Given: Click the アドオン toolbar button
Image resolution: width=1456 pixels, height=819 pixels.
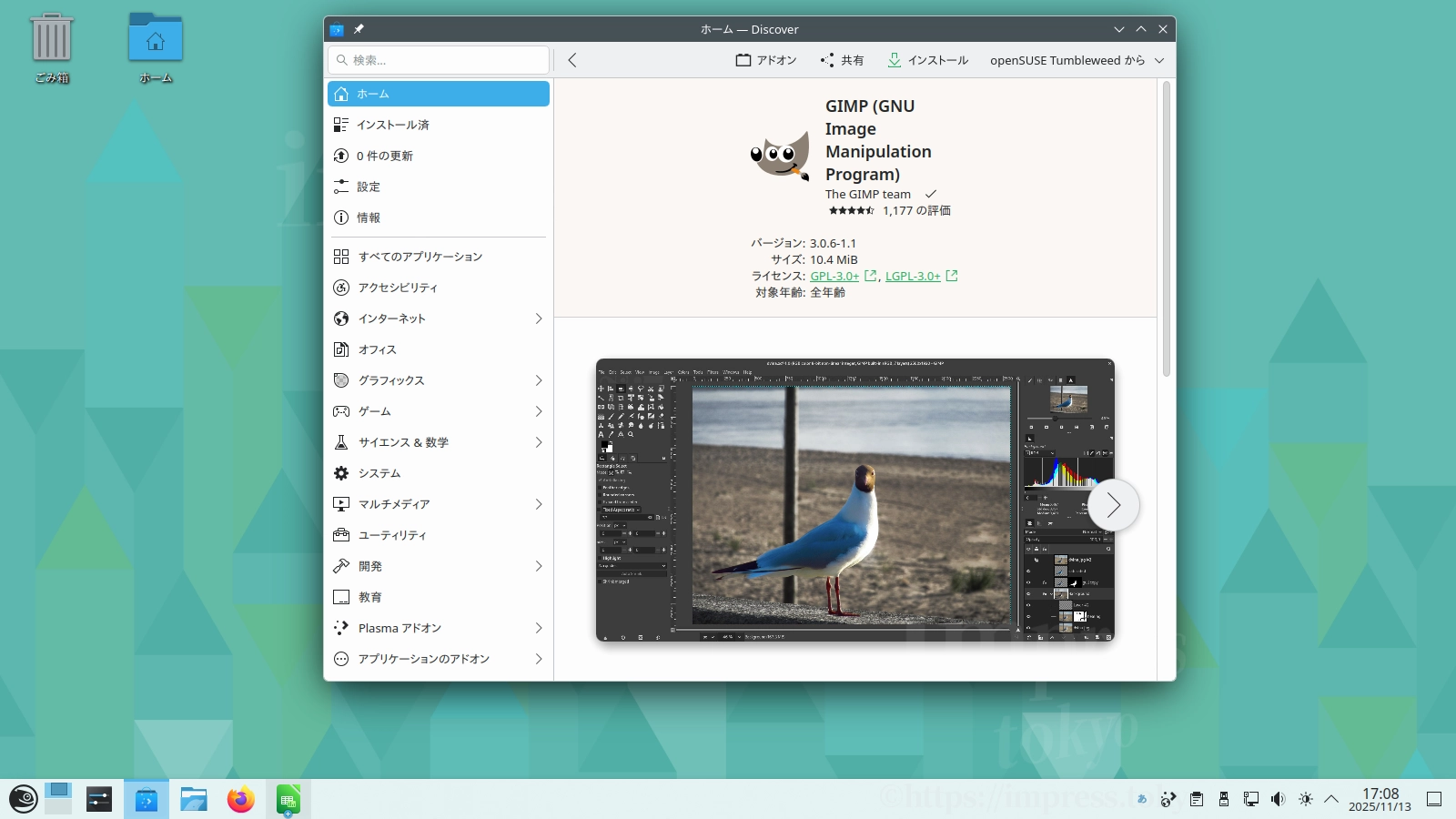Looking at the screenshot, I should pos(766,60).
